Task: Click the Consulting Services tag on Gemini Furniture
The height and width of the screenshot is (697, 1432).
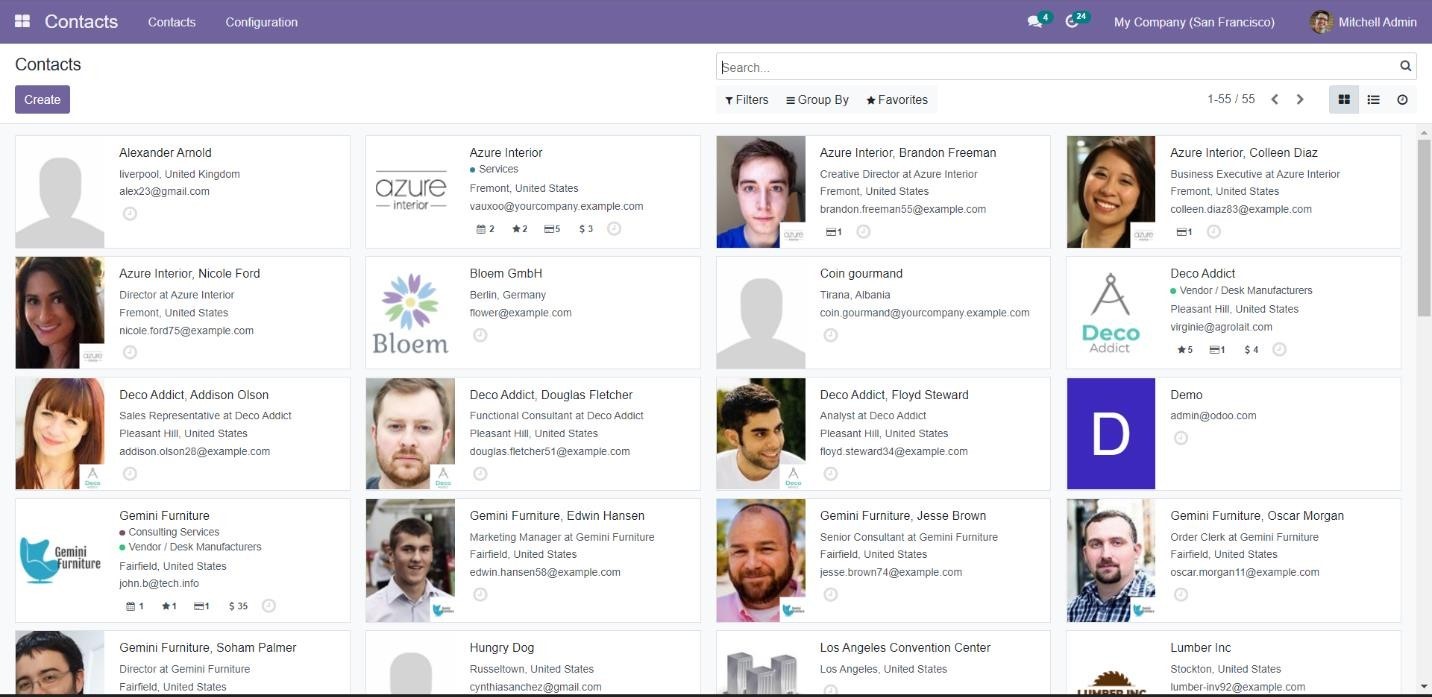Action: pyautogui.click(x=169, y=532)
